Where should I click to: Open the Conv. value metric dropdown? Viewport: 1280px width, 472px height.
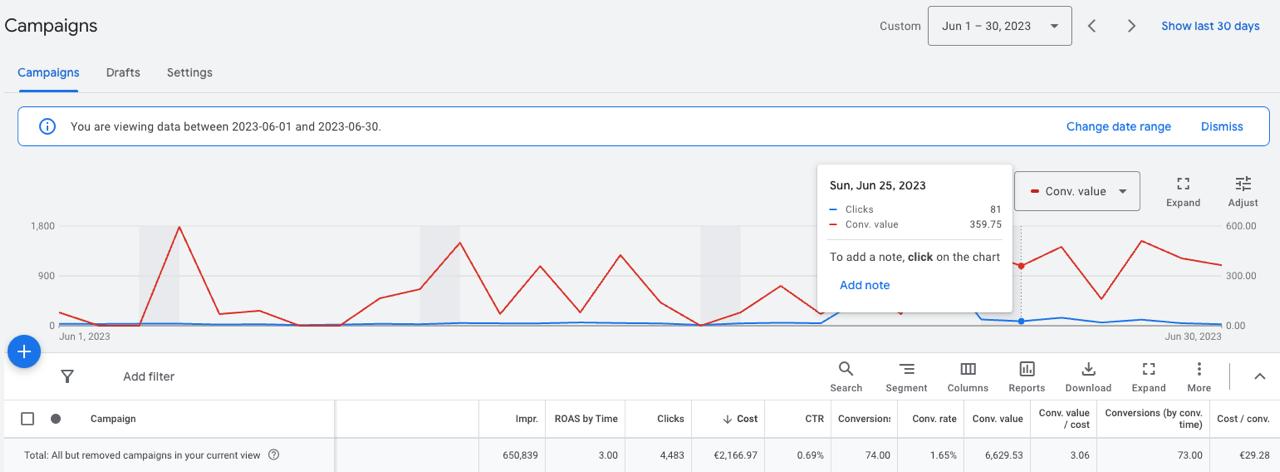point(1077,191)
